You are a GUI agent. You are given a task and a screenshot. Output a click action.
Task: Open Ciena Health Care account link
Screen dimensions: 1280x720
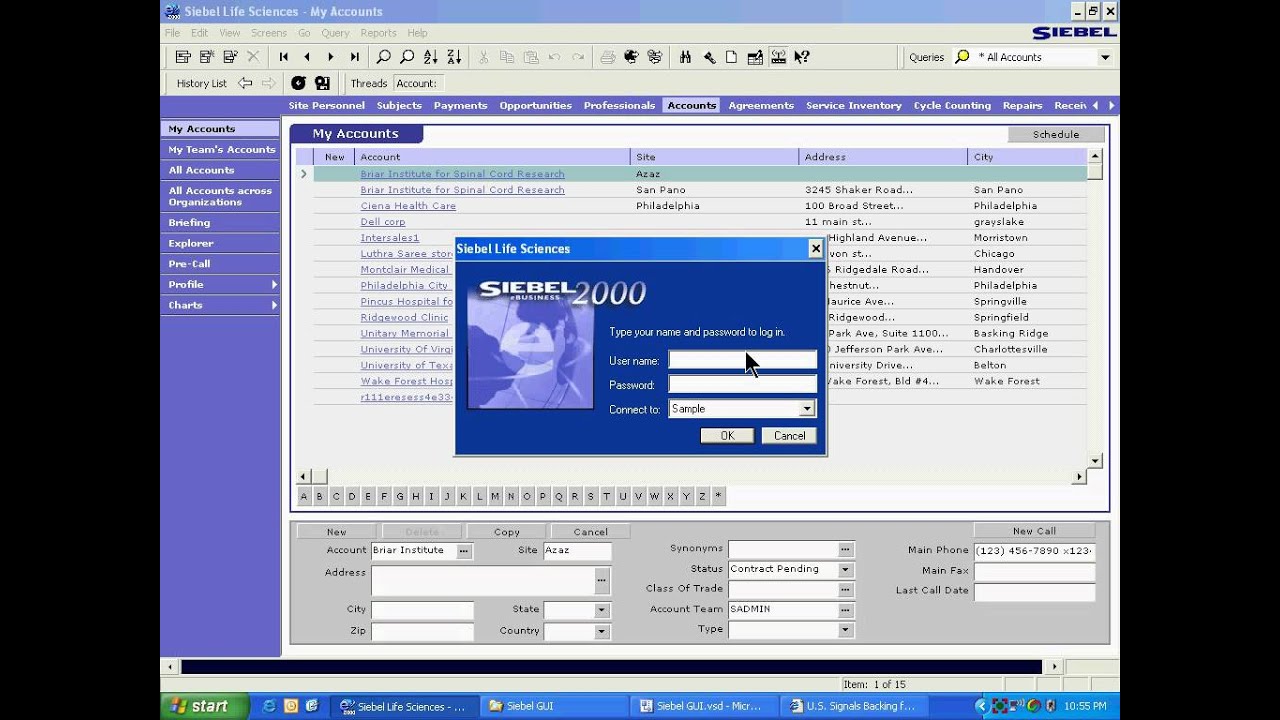[408, 206]
